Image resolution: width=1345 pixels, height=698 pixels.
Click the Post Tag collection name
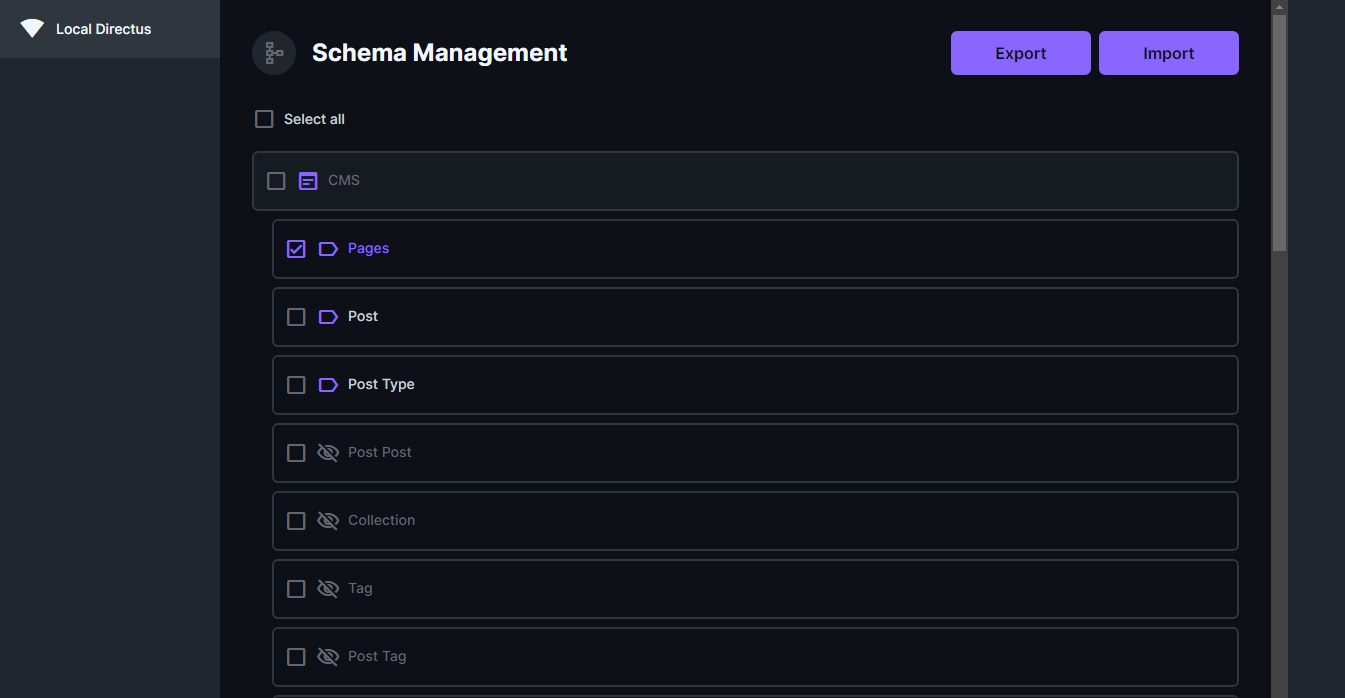point(377,656)
